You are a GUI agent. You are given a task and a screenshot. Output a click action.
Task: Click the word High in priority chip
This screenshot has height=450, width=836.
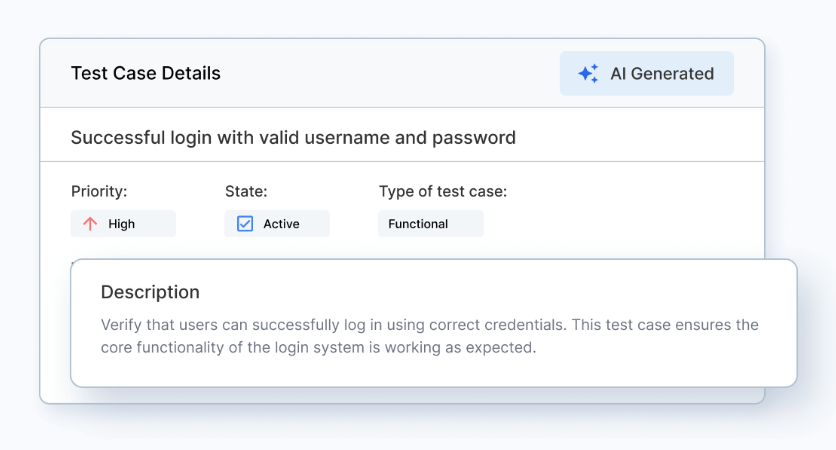click(122, 224)
